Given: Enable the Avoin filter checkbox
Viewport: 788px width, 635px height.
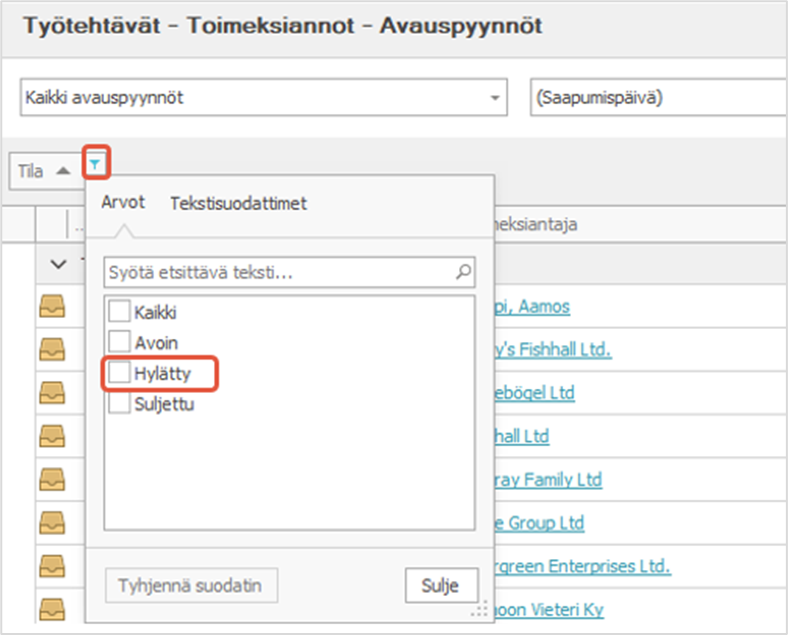Looking at the screenshot, I should click(120, 343).
